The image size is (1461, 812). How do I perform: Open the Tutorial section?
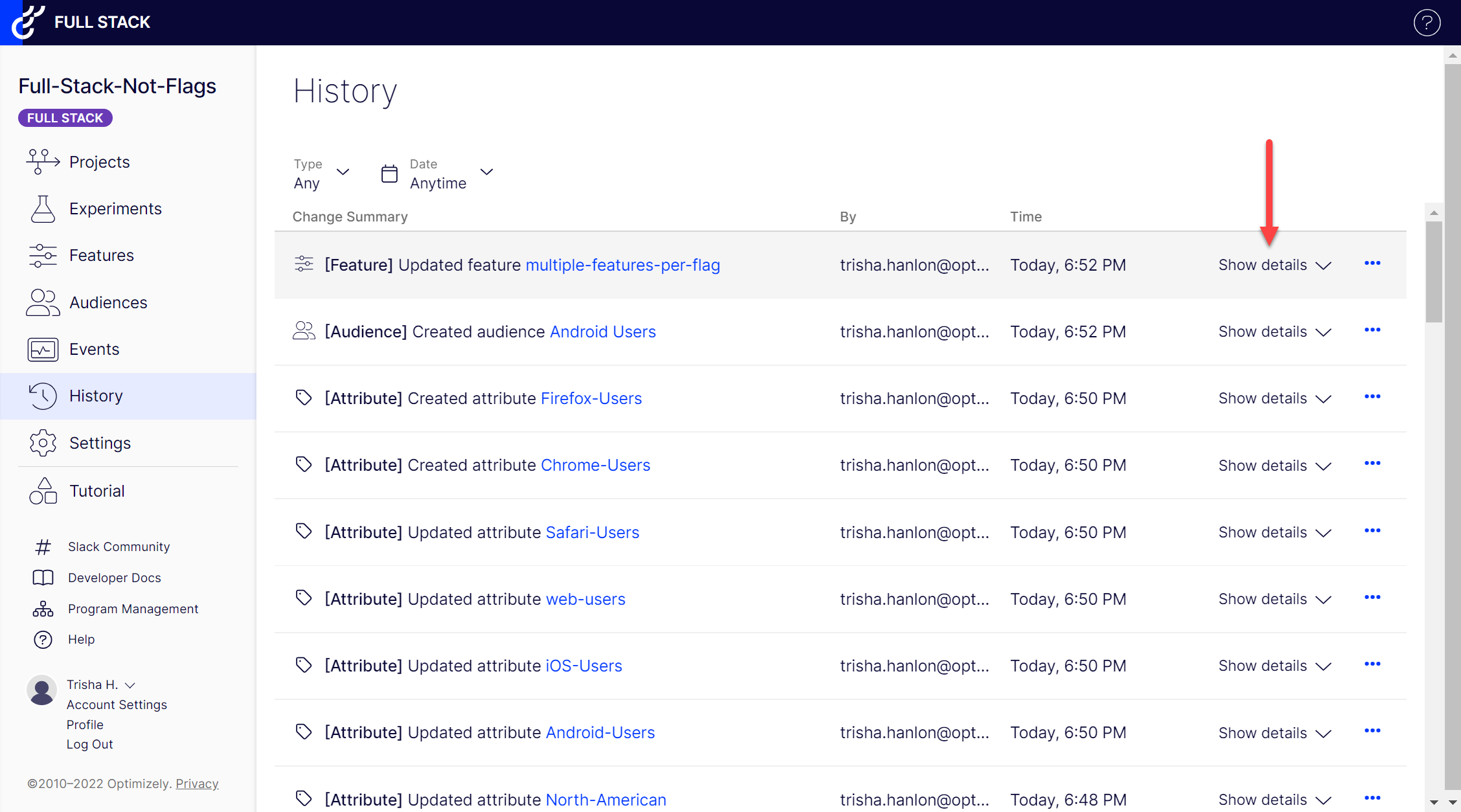pyautogui.click(x=97, y=491)
